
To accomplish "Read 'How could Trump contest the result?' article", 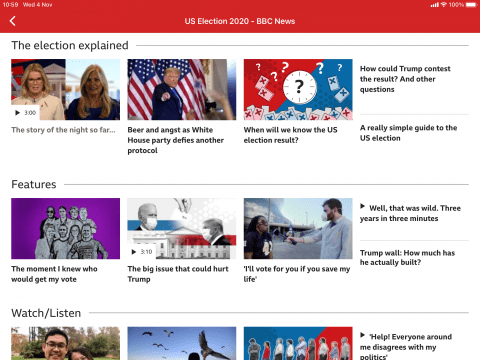I will point(405,79).
